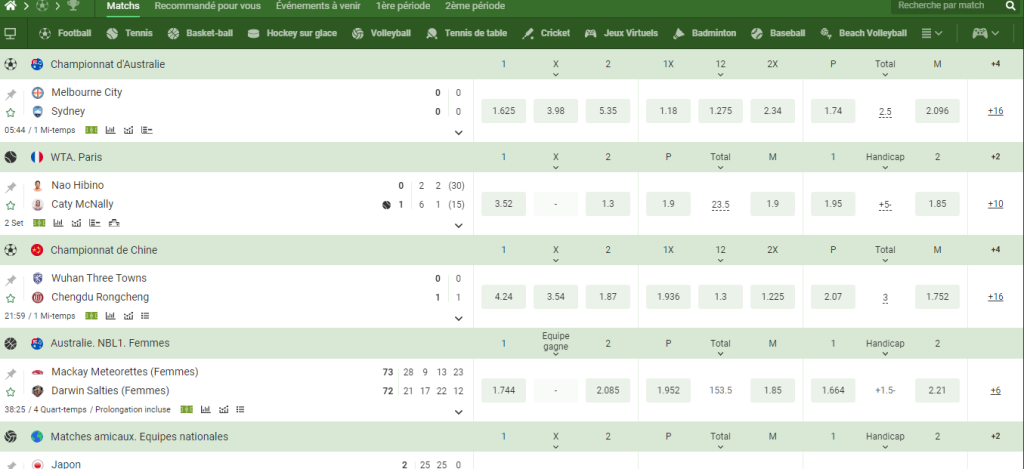Screen dimensions: 1024x469
Task: Filter by Hockey sur glace
Action: click(293, 33)
